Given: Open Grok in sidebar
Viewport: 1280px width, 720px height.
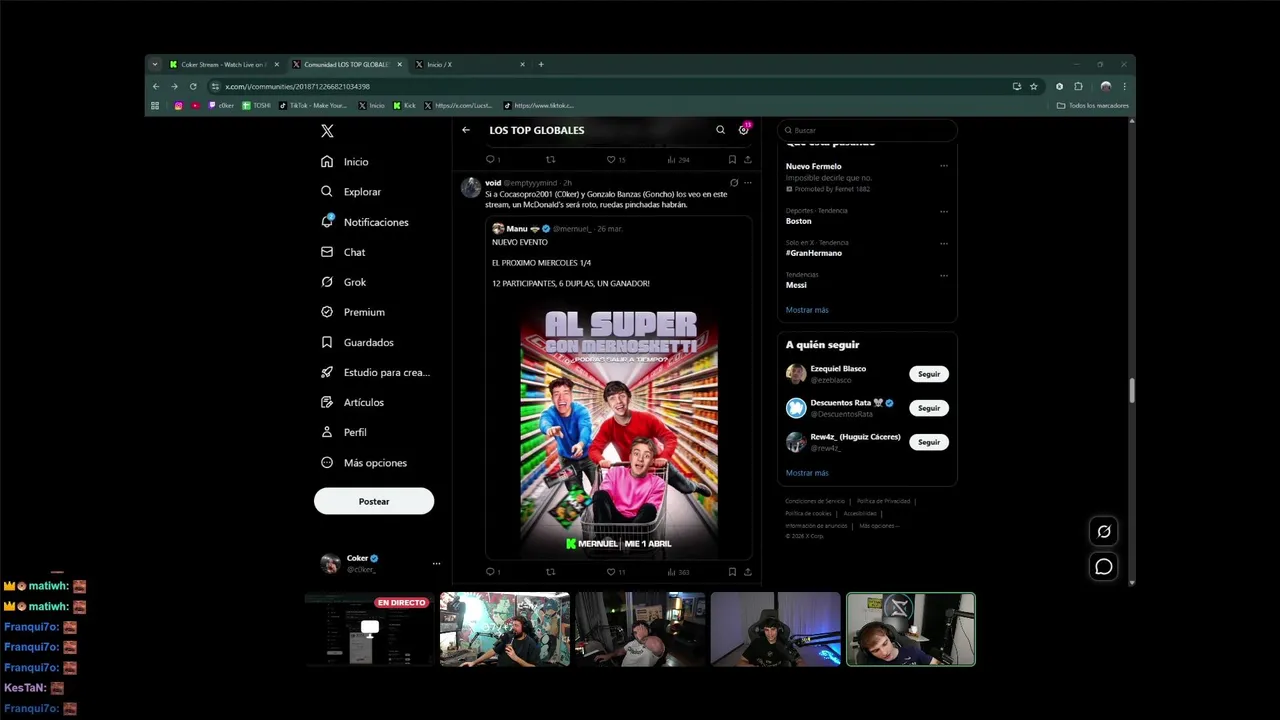Looking at the screenshot, I should pos(344,282).
